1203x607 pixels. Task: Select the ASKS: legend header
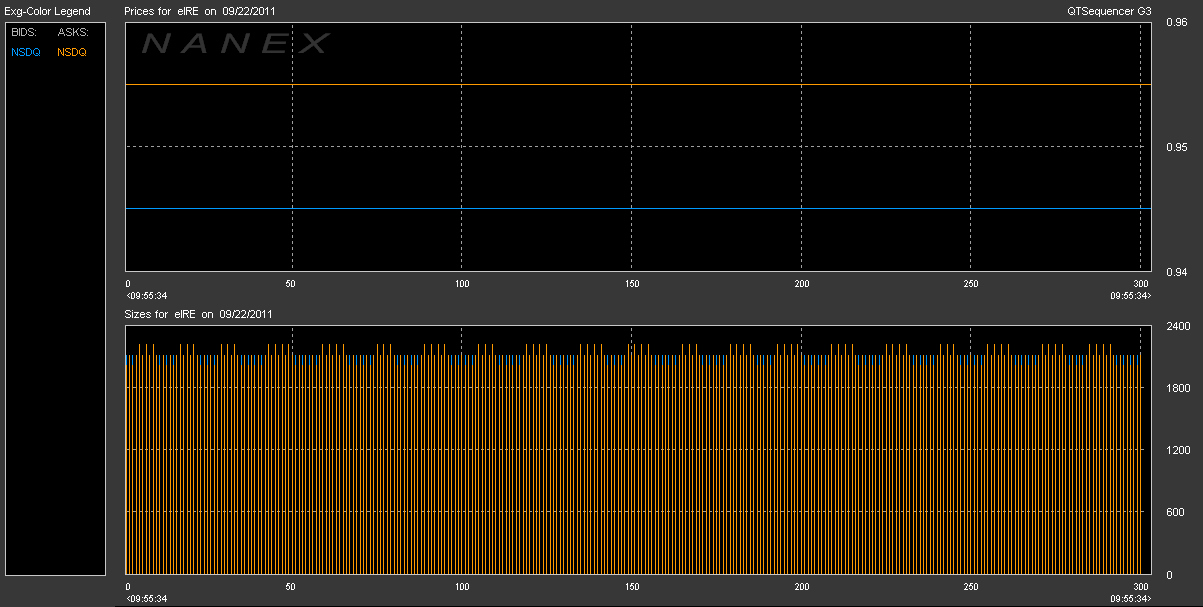point(73,33)
